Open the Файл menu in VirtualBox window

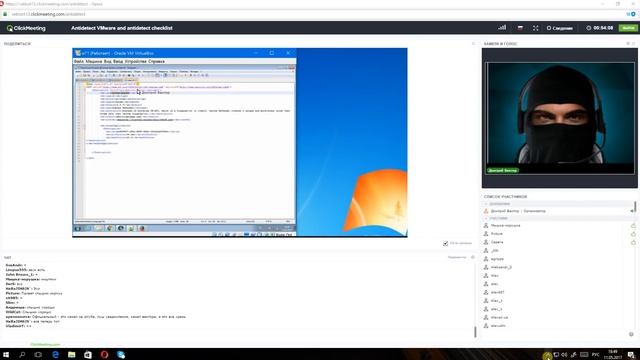[79, 61]
